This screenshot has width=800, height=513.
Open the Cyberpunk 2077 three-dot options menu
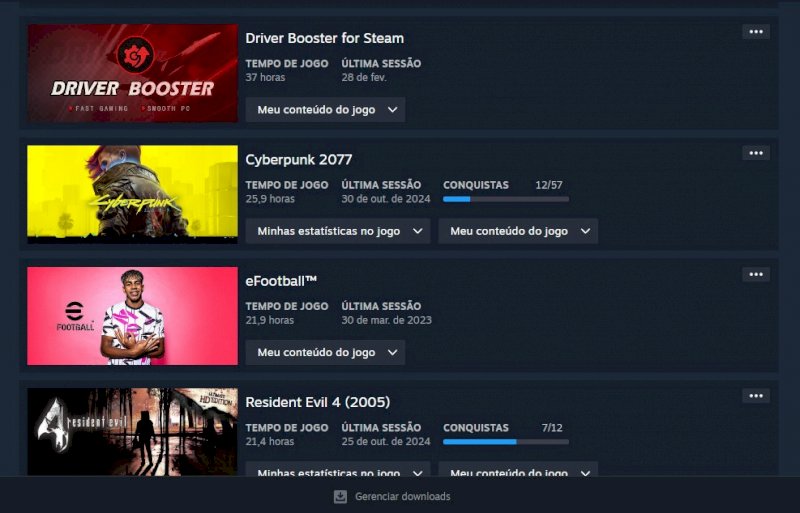coord(756,153)
